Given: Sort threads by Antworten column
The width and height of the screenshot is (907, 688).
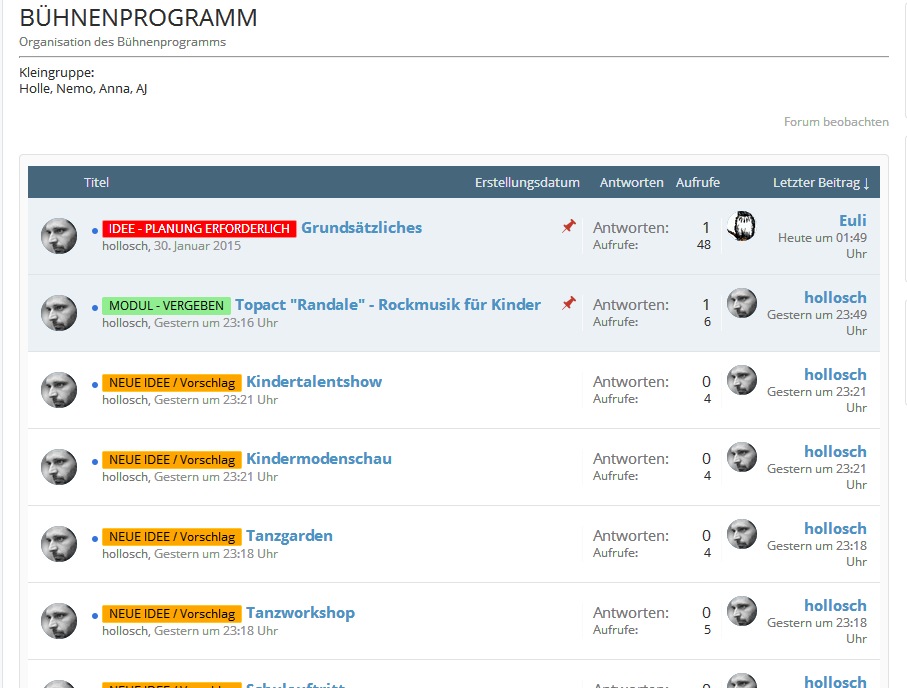Looking at the screenshot, I should click(631, 183).
